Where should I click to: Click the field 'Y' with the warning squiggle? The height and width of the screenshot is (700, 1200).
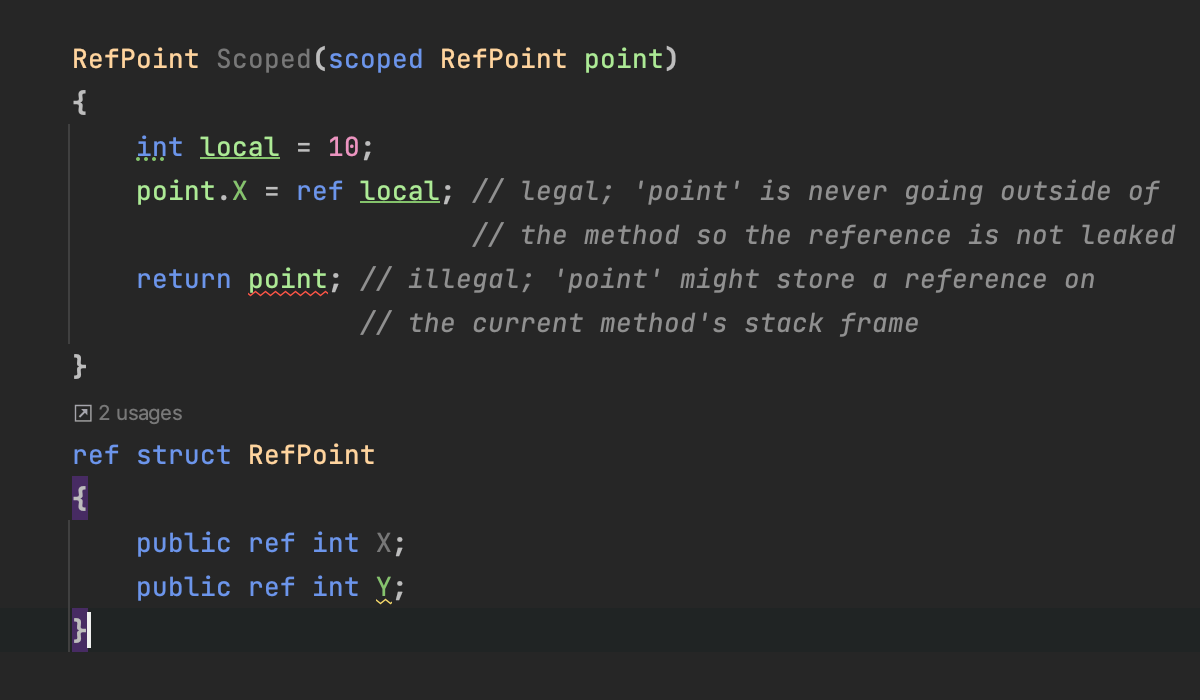[383, 587]
